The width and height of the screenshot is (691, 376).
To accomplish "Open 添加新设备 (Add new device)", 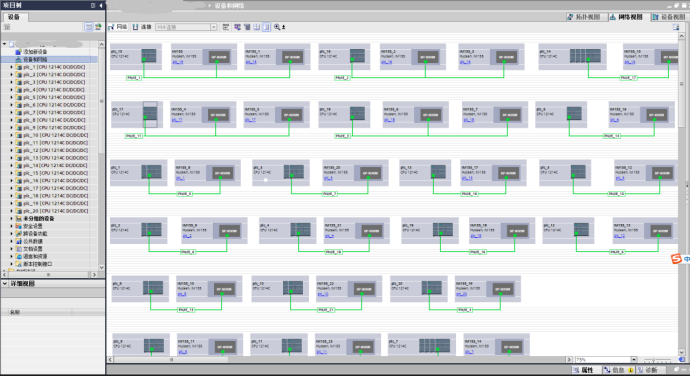I will (35, 52).
